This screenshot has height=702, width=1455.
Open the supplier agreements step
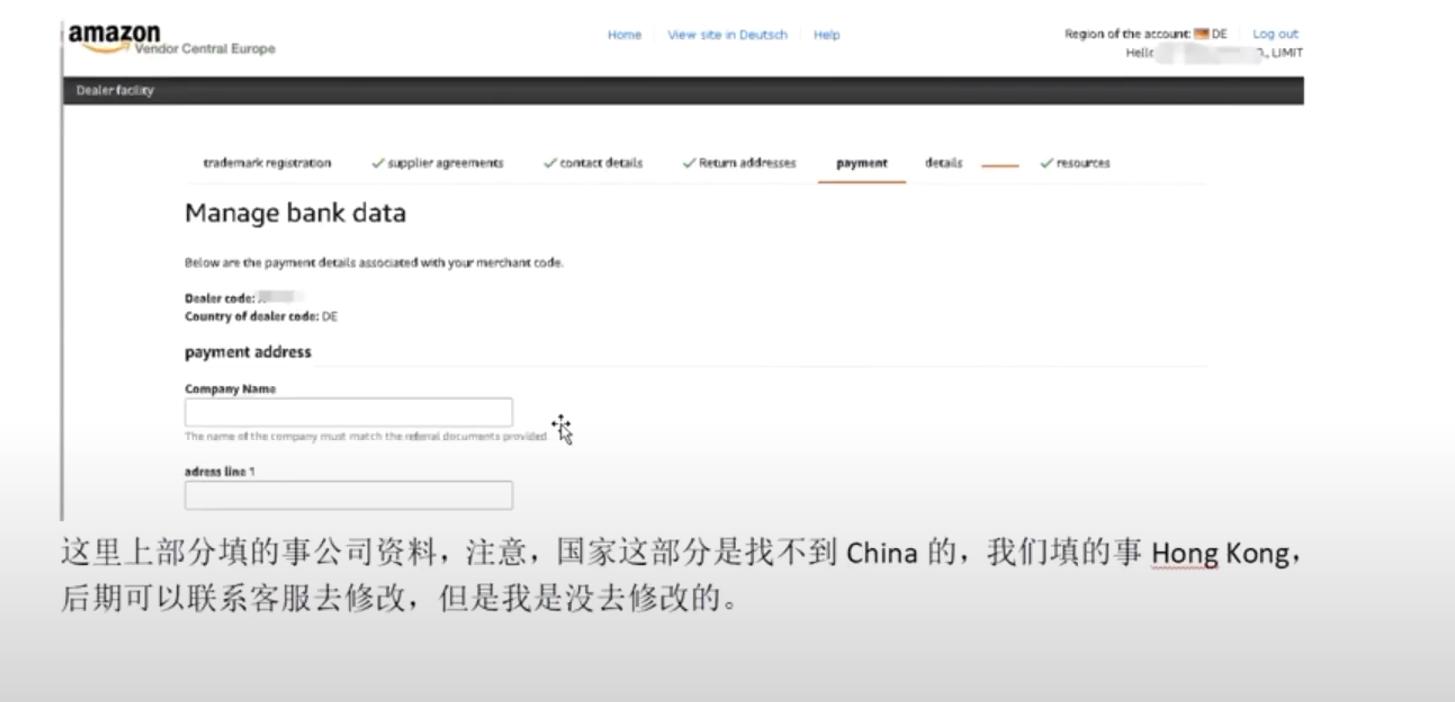click(444, 162)
